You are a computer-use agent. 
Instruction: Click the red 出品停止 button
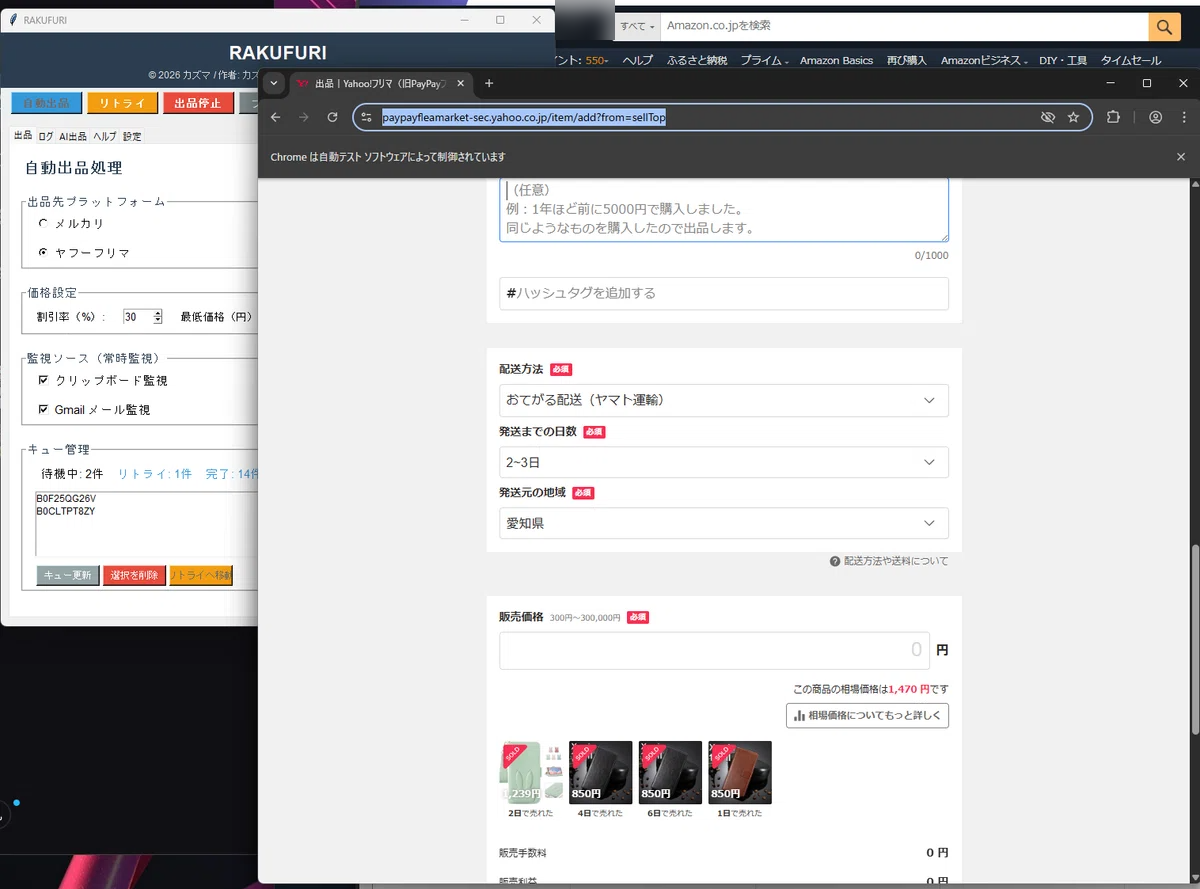[x=198, y=103]
